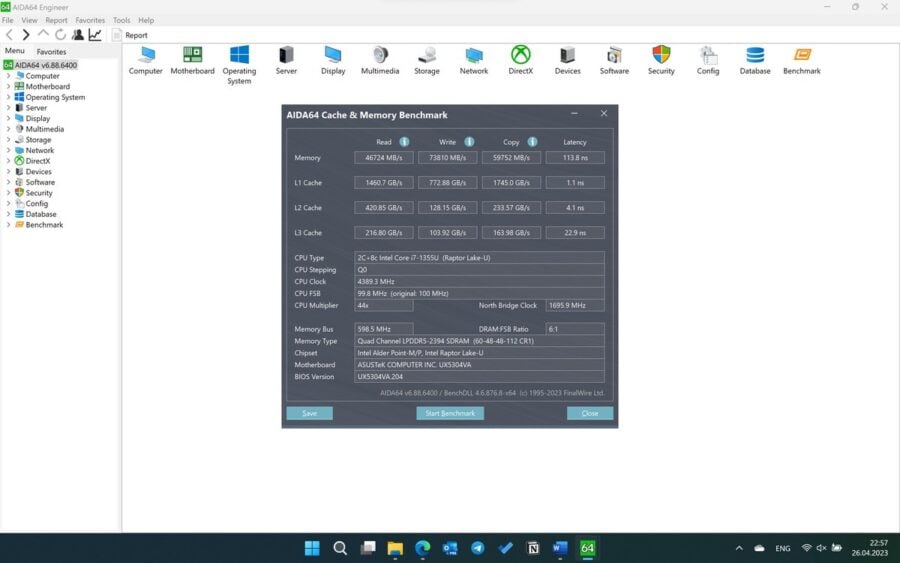
Task: Click the Forward navigation arrow
Action: [26, 35]
